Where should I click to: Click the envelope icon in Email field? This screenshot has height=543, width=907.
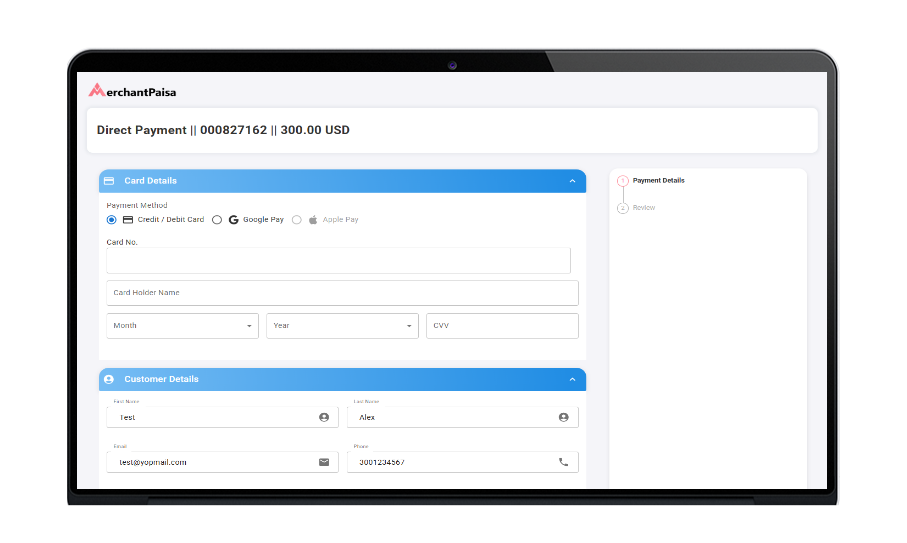[x=324, y=462]
